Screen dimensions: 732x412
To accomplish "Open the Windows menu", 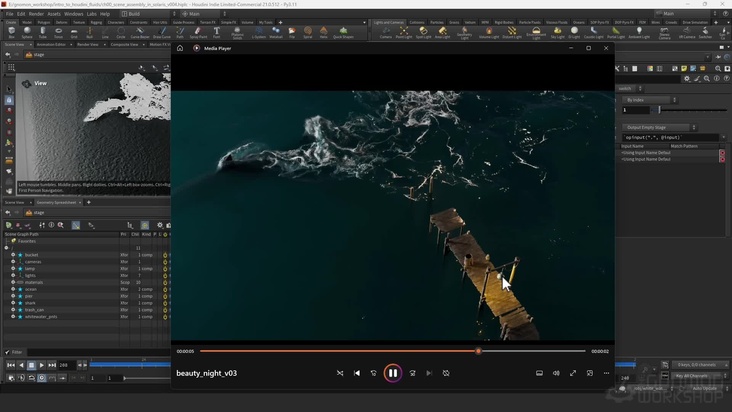I will click(74, 14).
